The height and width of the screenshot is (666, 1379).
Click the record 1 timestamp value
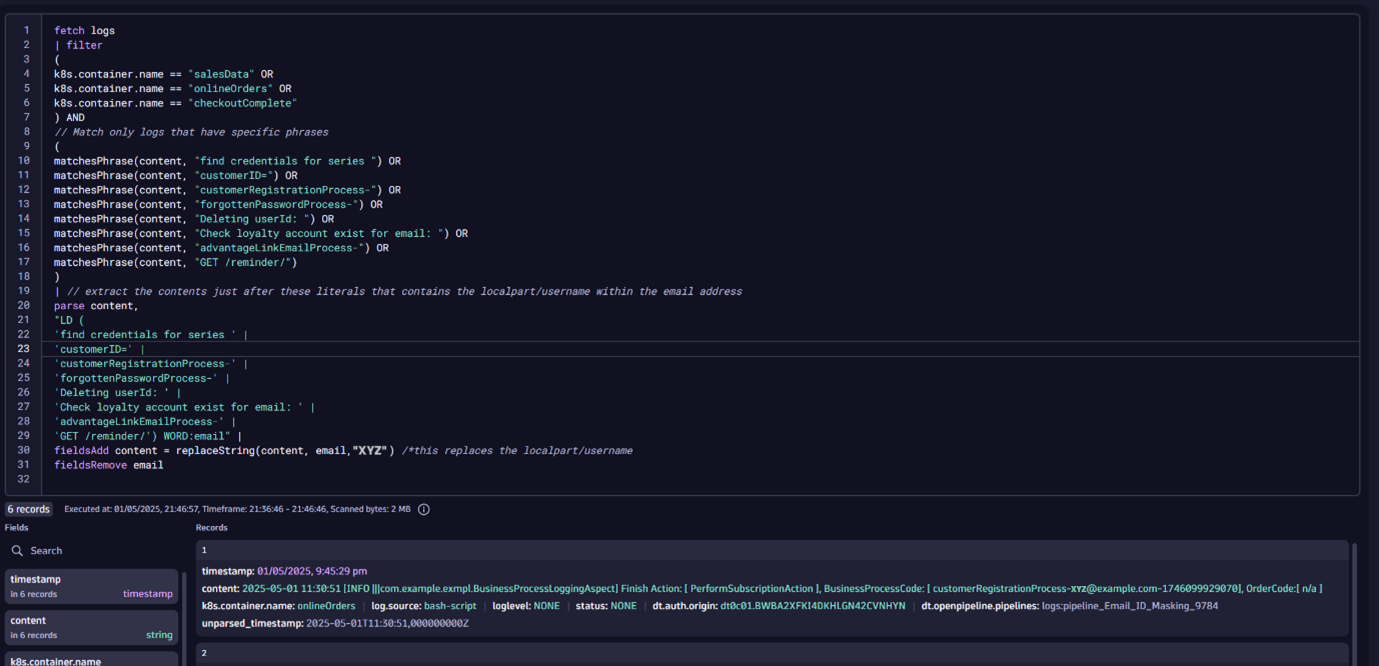pyautogui.click(x=311, y=571)
